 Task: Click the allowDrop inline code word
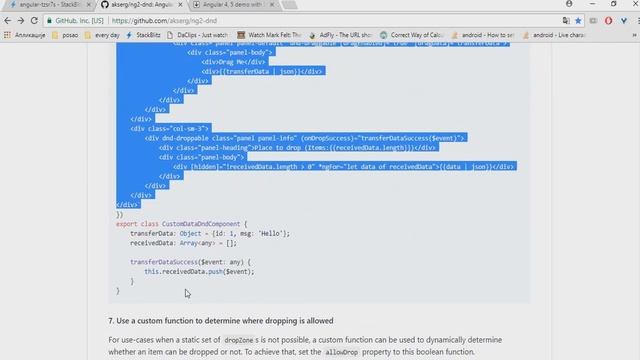[342, 352]
